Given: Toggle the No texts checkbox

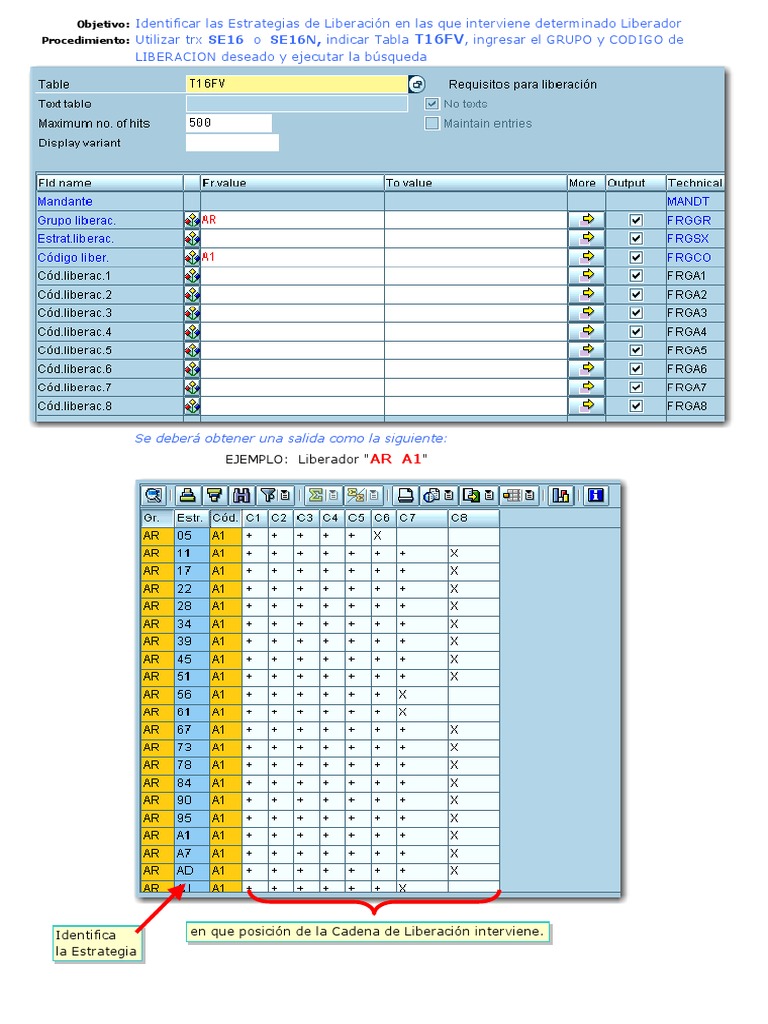Looking at the screenshot, I should point(432,104).
